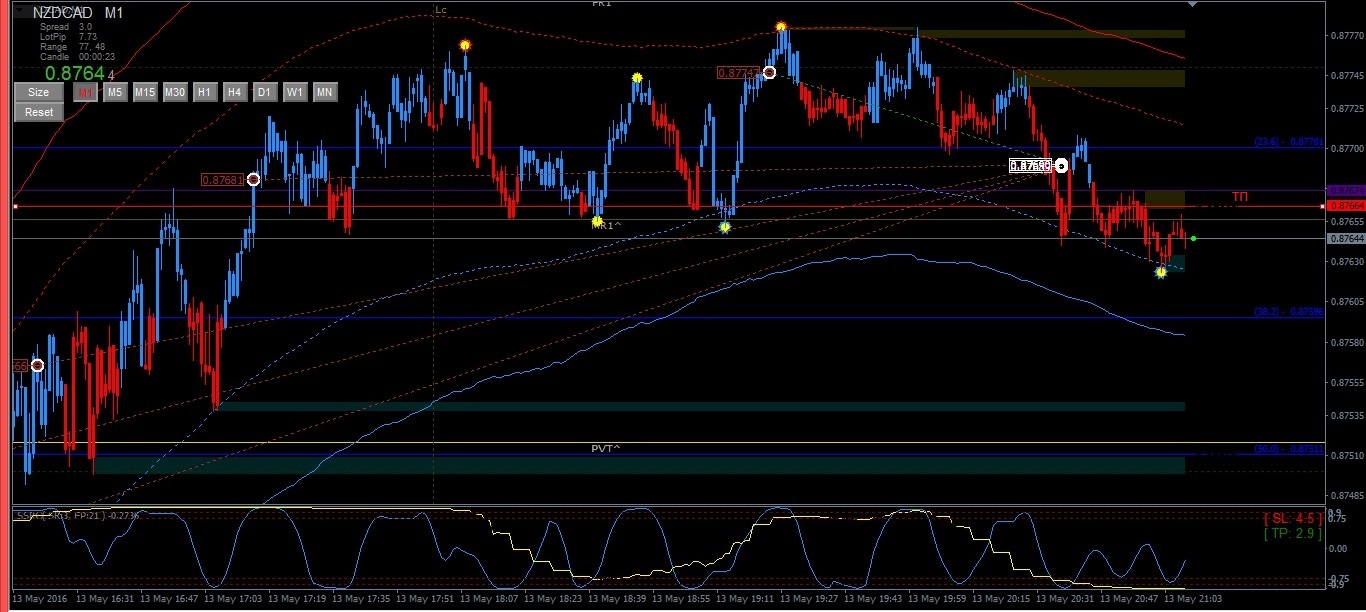Select yellow star marker at 19:11 low

(725, 227)
